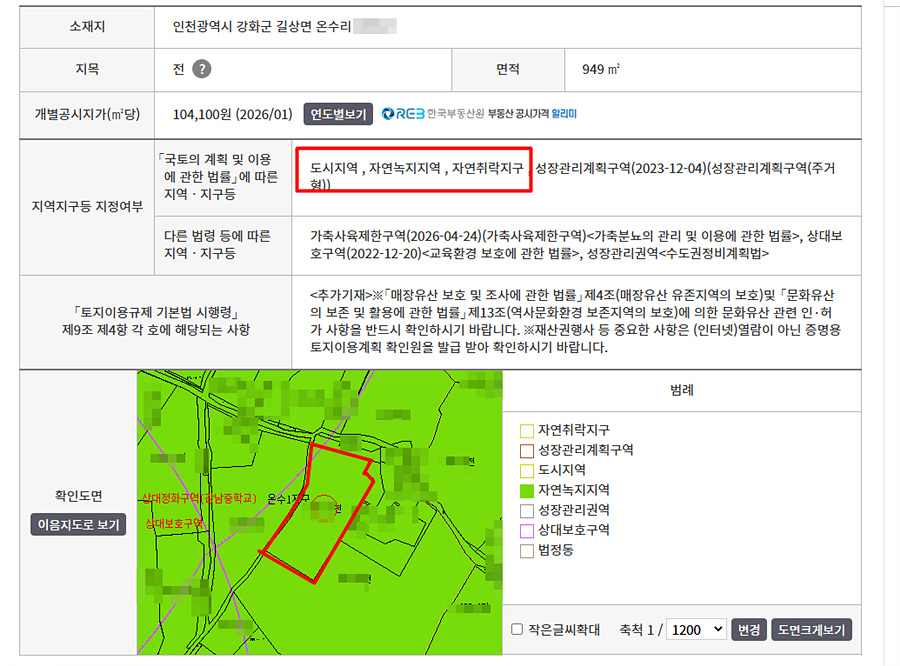The image size is (900, 666).
Task: Click the 도시지역 , 자연녹지지역 , 자연취락지구 text
Action: 417,168
